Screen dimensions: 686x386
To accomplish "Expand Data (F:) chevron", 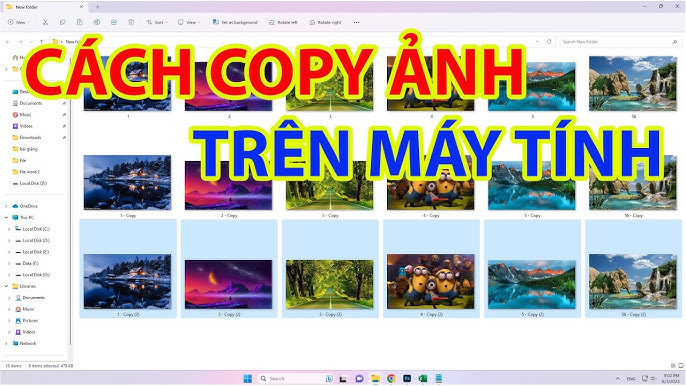I will coord(9,263).
